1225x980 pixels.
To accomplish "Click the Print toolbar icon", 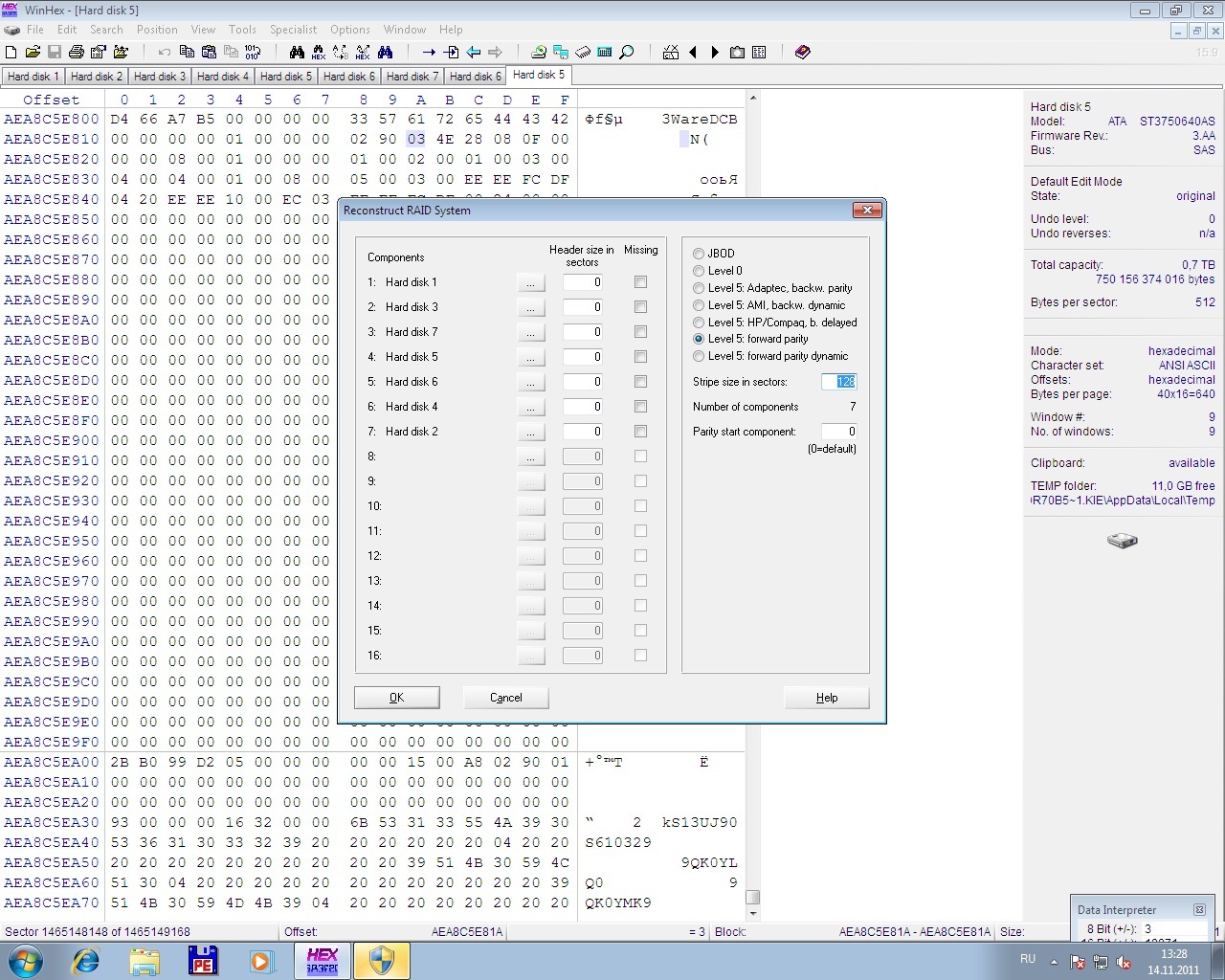I will [76, 52].
